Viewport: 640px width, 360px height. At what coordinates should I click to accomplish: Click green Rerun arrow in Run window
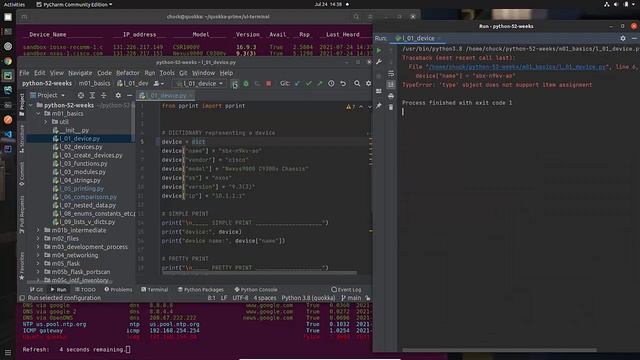tap(379, 51)
